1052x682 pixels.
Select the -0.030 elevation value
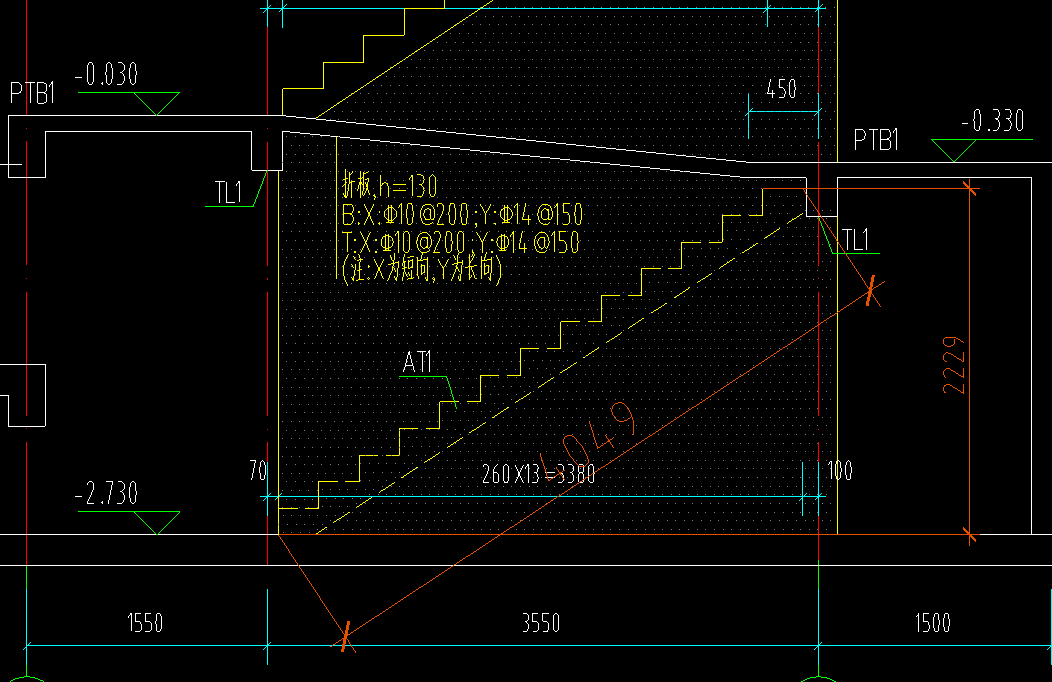click(107, 74)
